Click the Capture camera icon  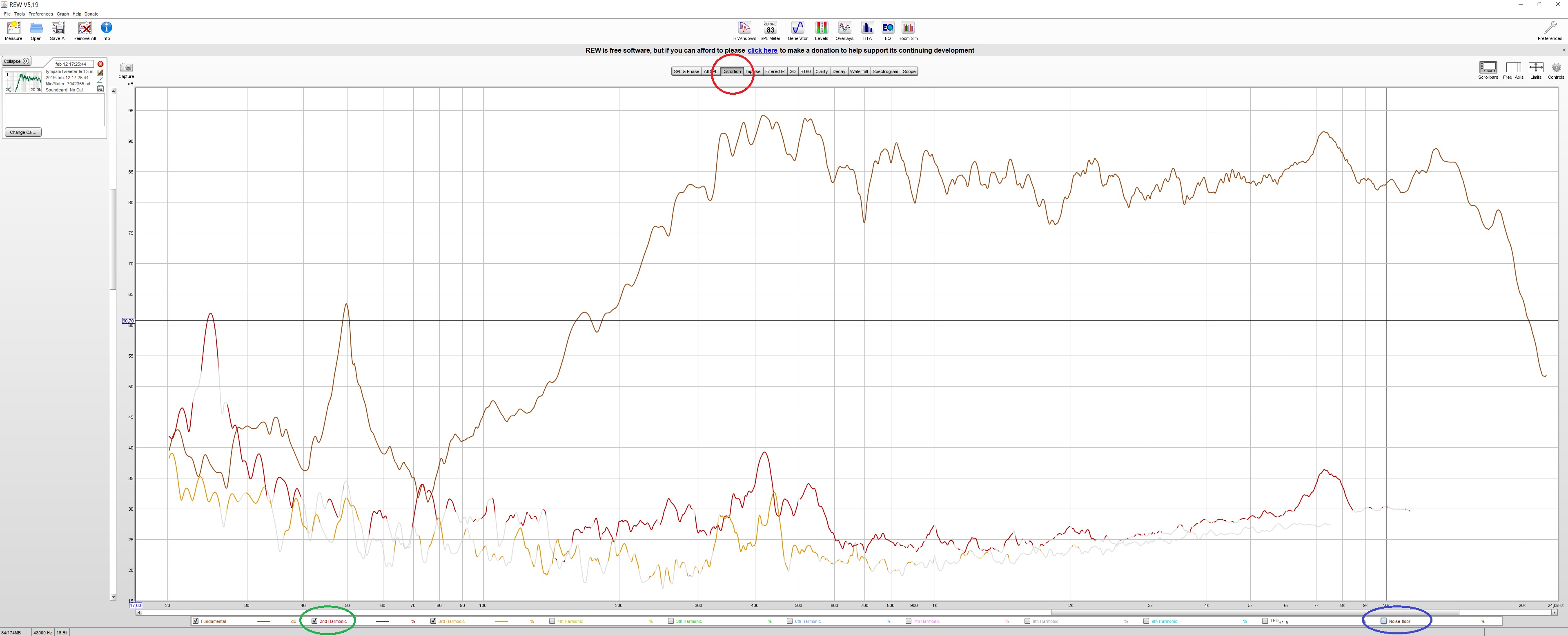127,68
